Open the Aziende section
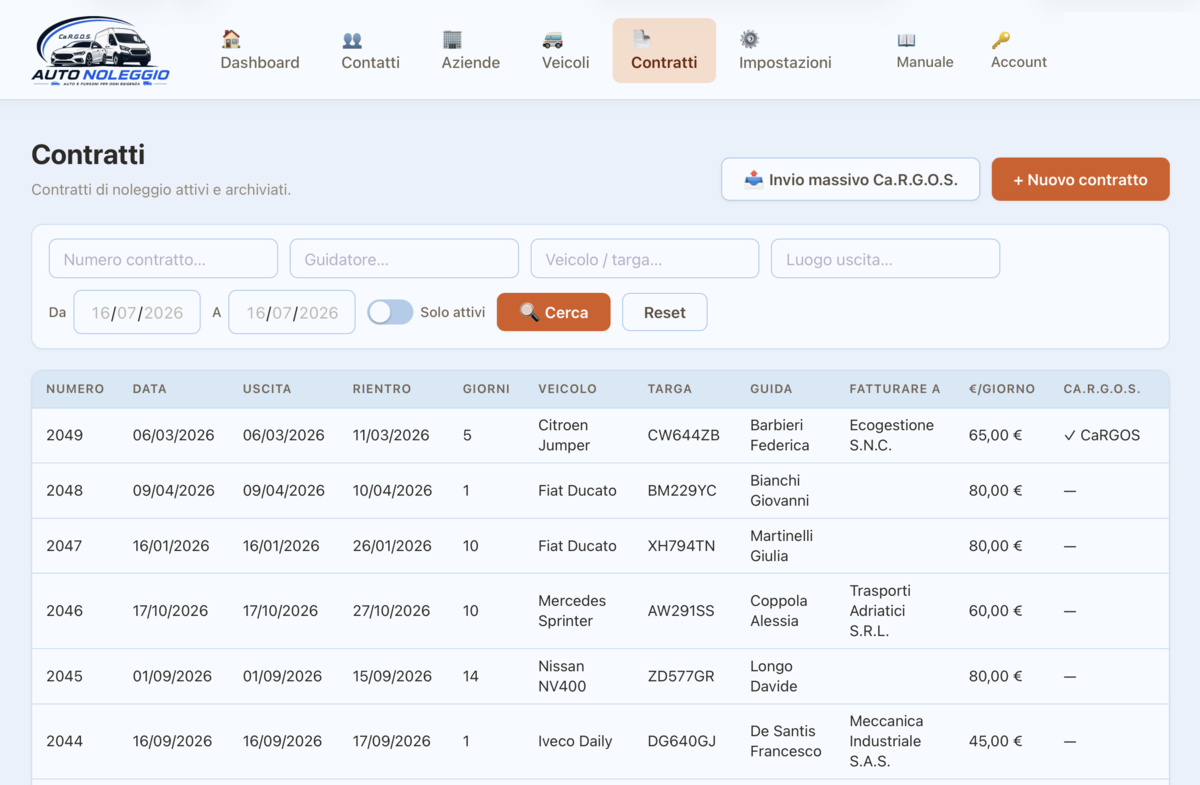 point(471,50)
